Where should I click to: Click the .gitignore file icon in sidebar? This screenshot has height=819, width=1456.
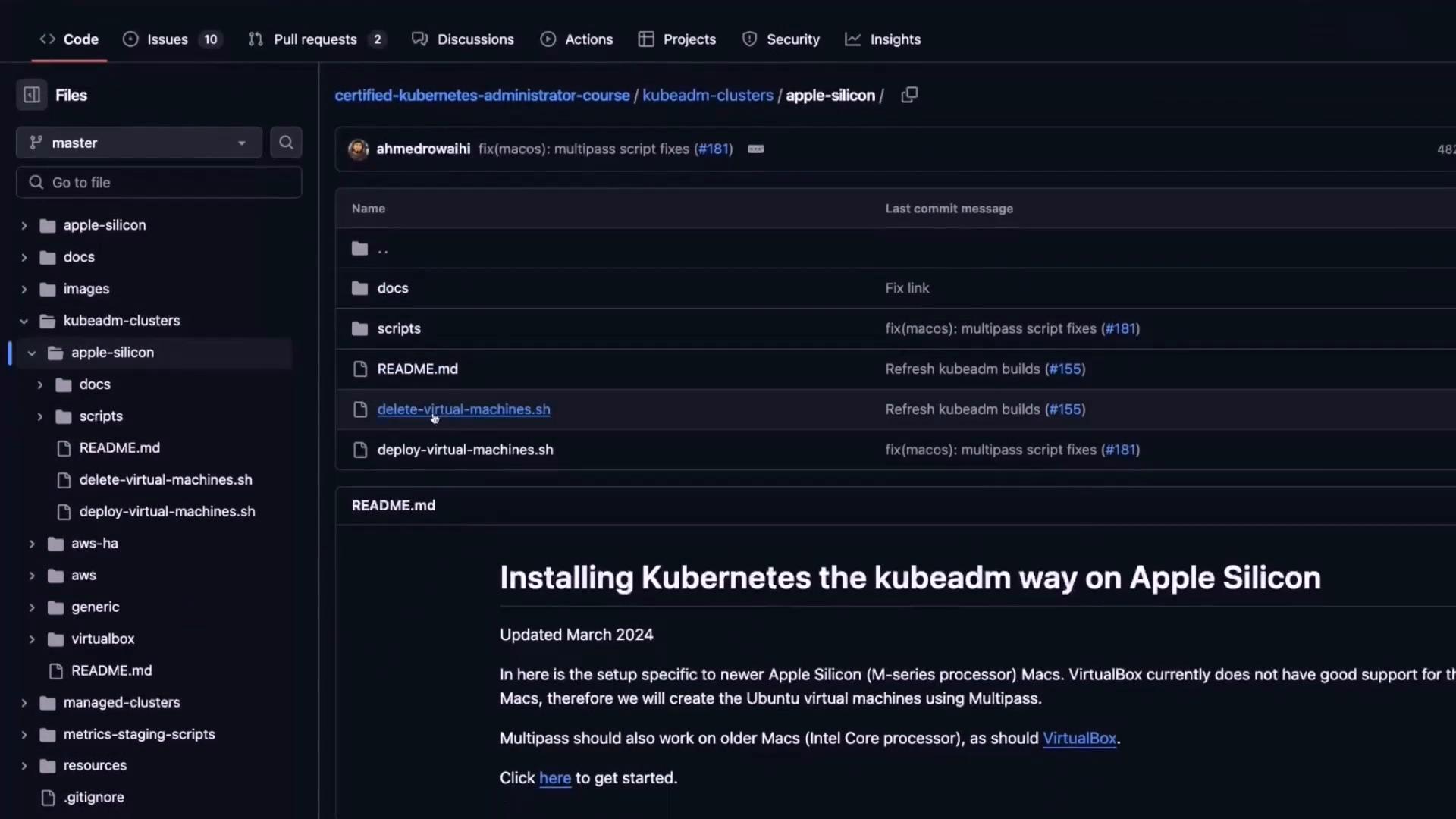(x=48, y=798)
